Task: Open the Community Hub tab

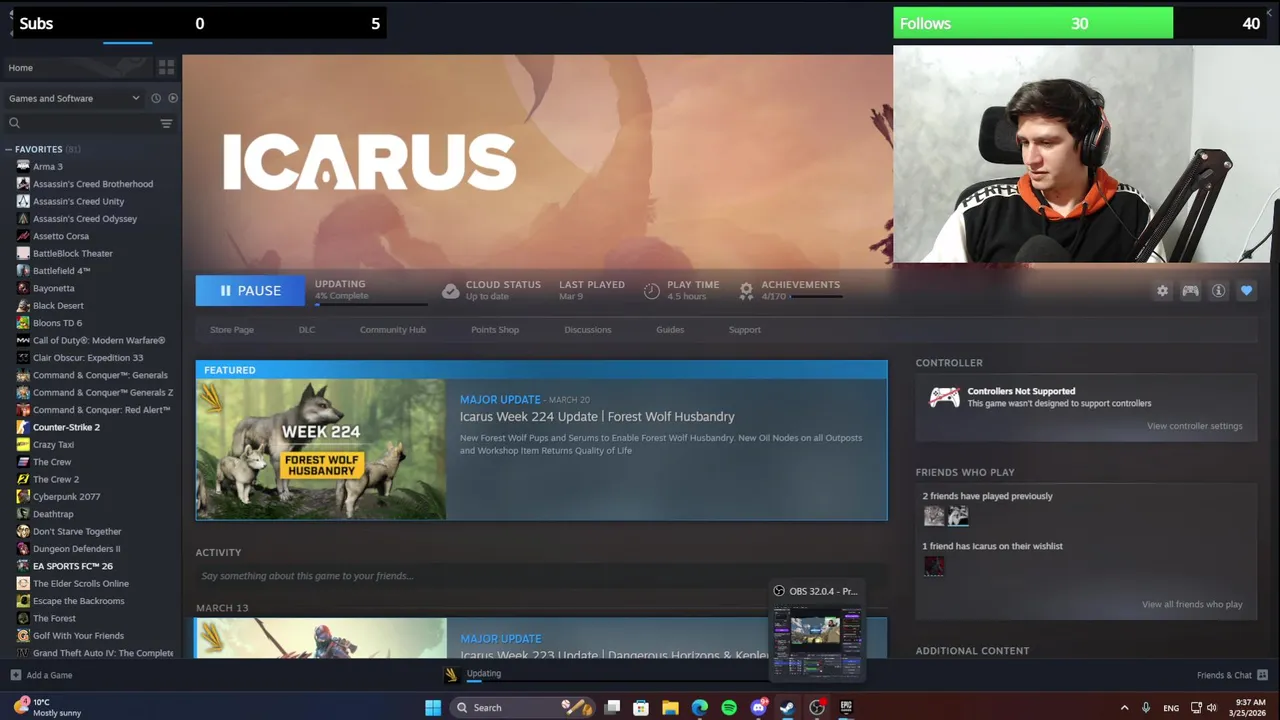Action: [x=393, y=329]
